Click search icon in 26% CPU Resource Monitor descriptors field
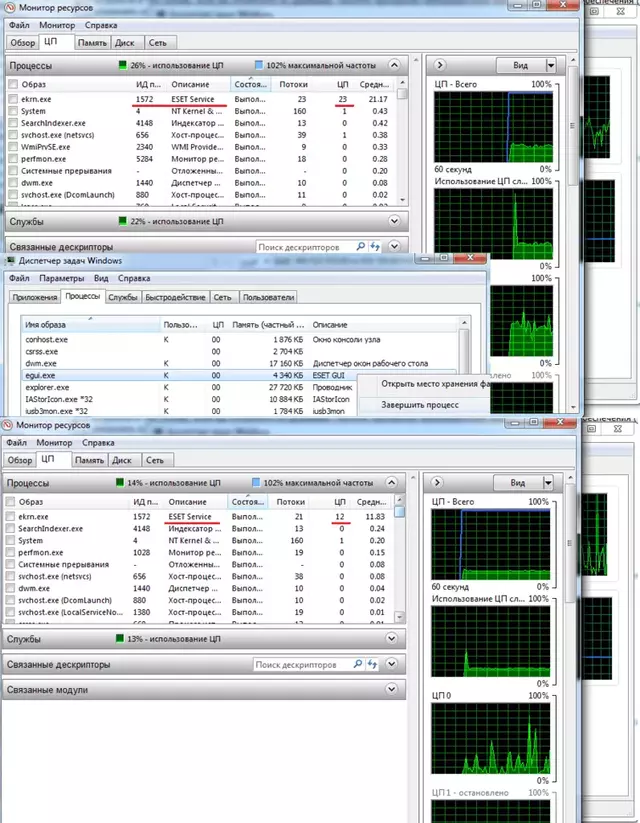Screen dimensions: 640x823 coord(361,246)
